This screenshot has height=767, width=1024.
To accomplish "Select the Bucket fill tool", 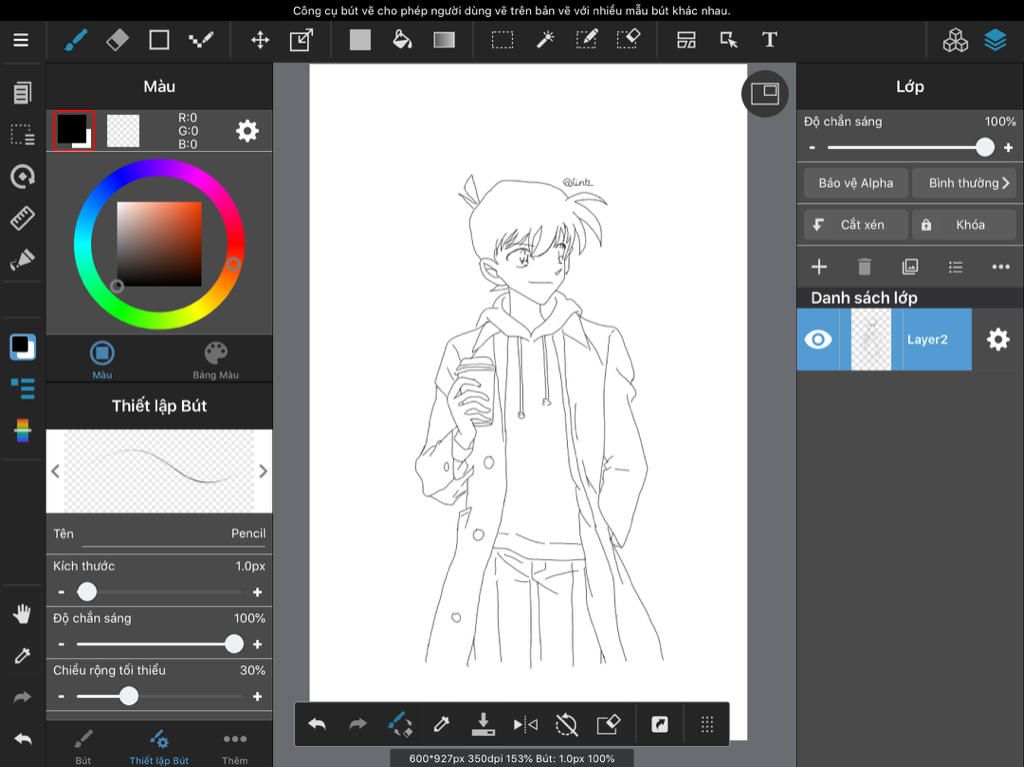I will point(402,40).
